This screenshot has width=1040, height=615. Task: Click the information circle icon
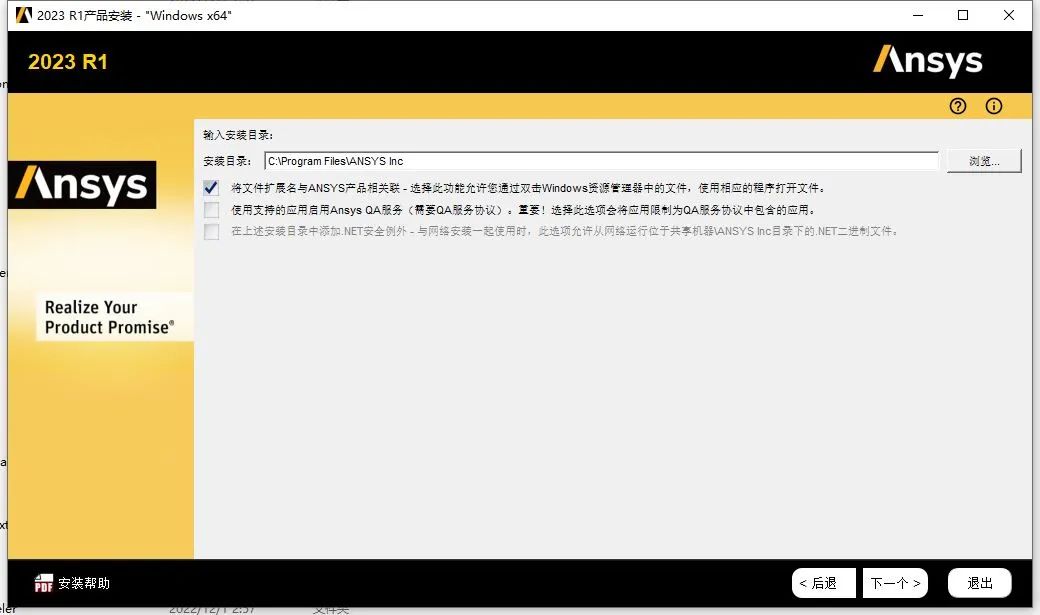[993, 105]
